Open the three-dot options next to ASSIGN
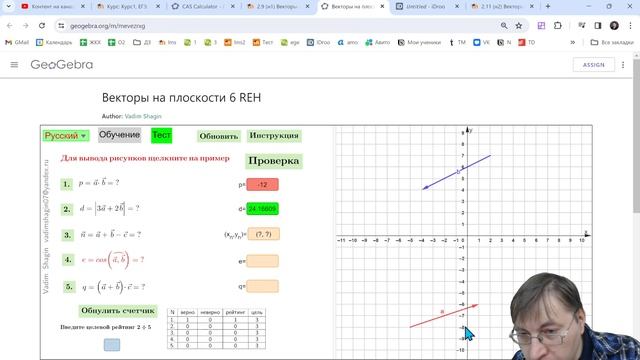The image size is (640, 360). [623, 65]
